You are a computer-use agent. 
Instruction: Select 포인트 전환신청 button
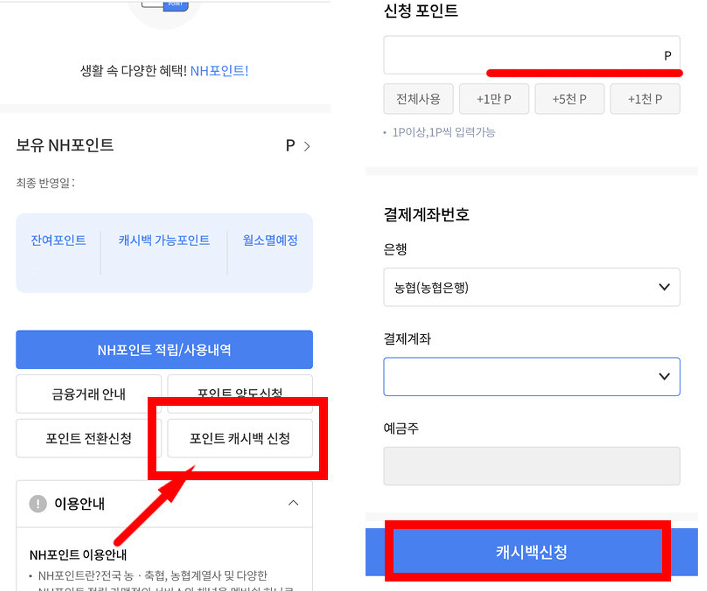pyautogui.click(x=89, y=438)
